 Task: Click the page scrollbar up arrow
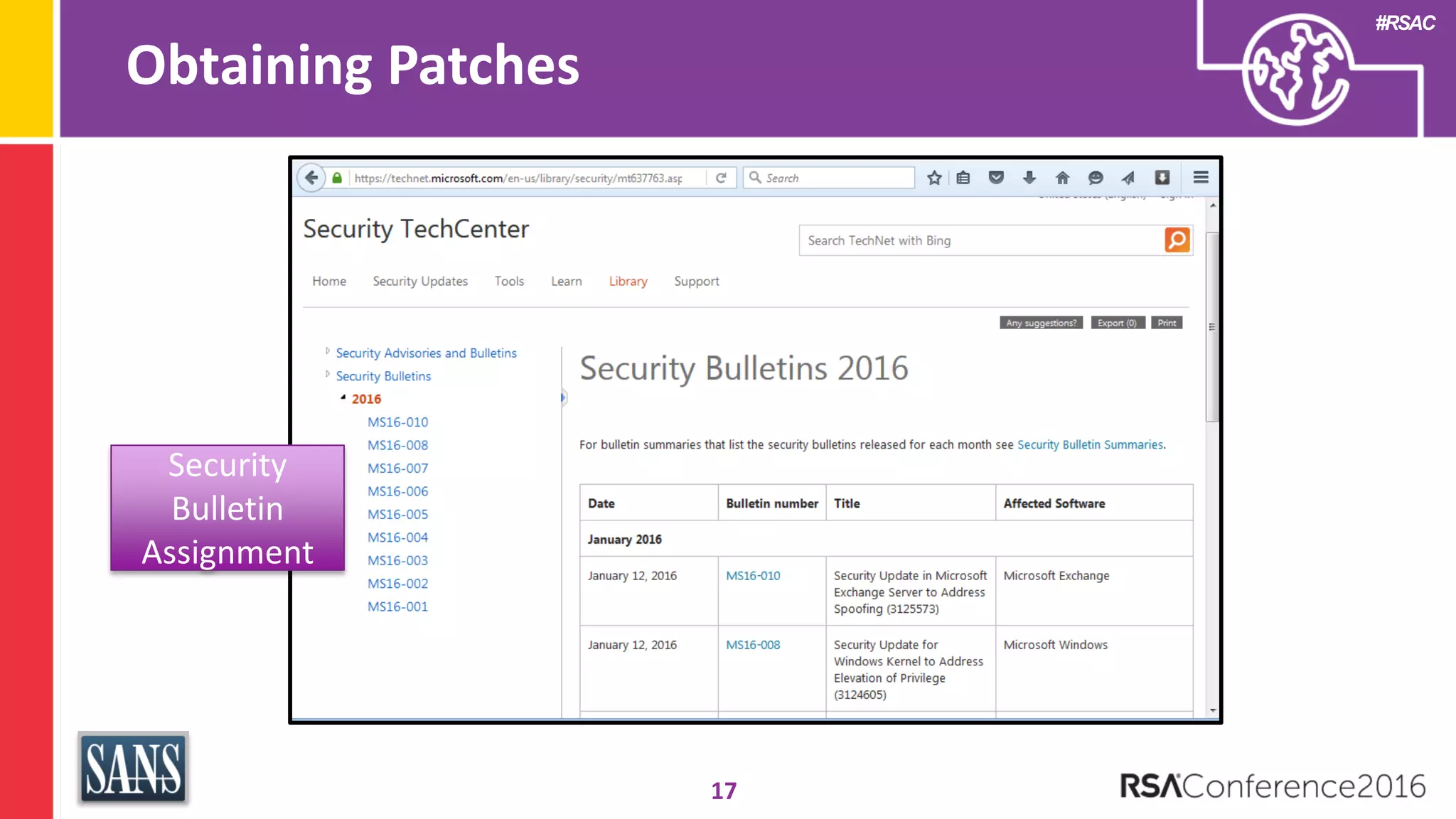pos(1213,205)
